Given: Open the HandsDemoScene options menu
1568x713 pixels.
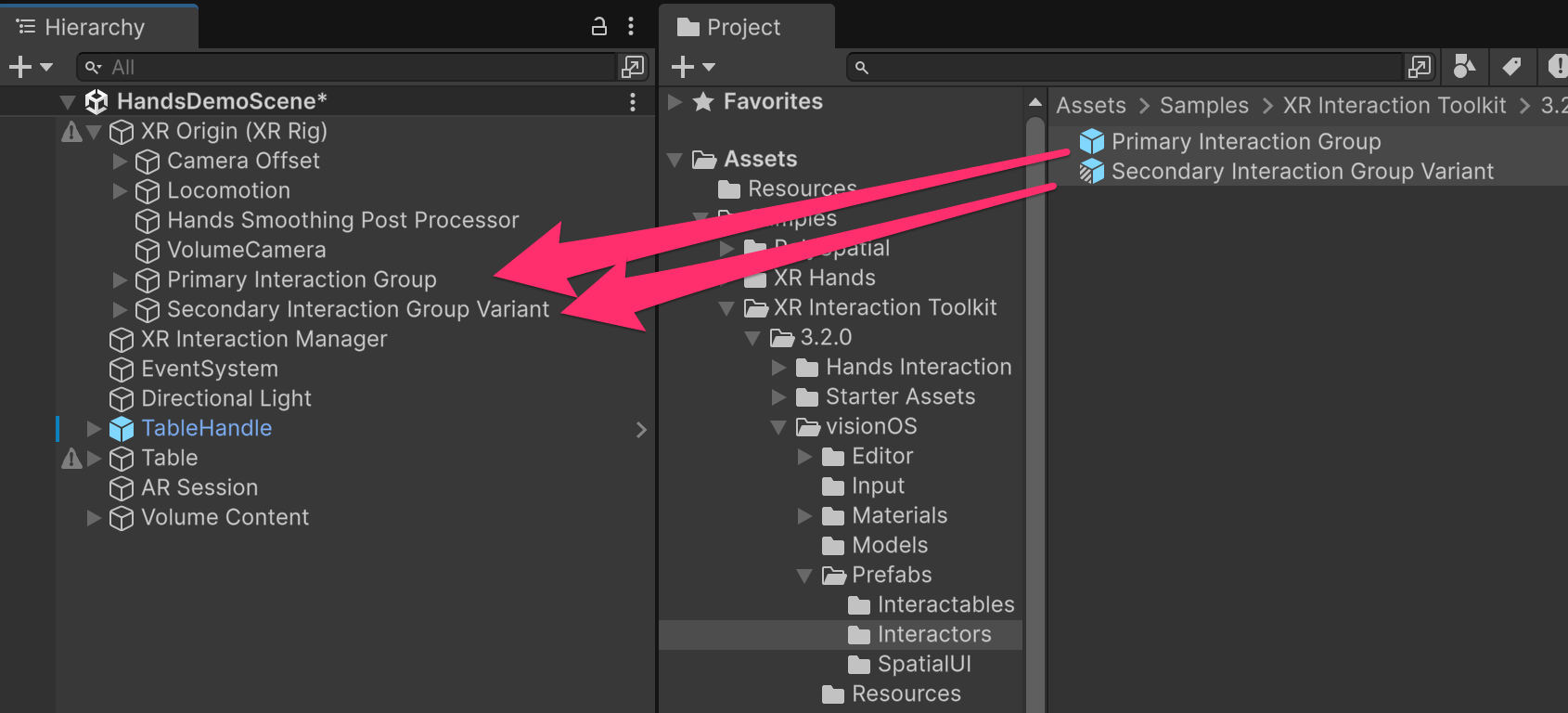Looking at the screenshot, I should coord(633,101).
